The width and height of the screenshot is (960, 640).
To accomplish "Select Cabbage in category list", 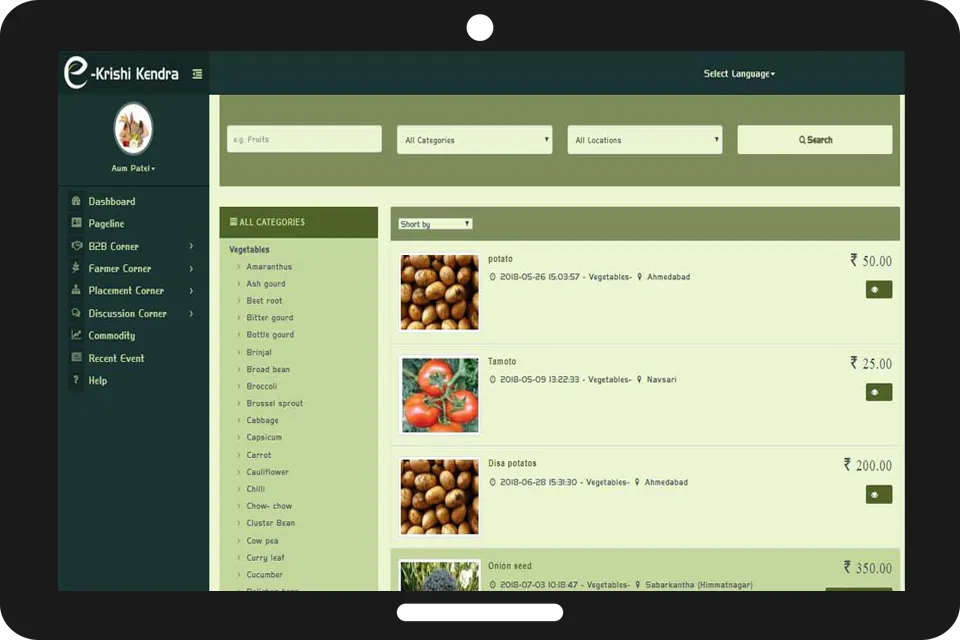I will pyautogui.click(x=262, y=420).
